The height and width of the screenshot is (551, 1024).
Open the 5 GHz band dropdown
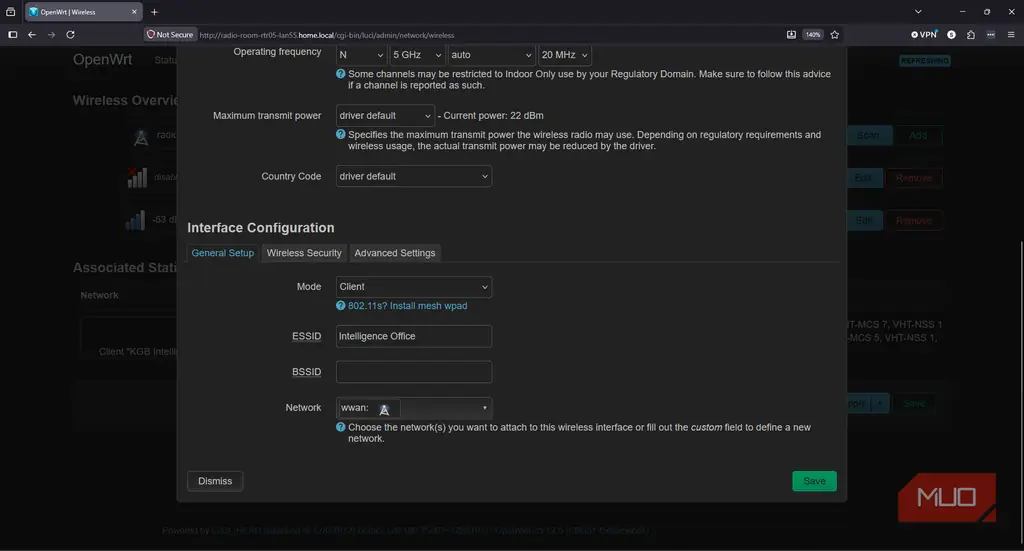417,55
